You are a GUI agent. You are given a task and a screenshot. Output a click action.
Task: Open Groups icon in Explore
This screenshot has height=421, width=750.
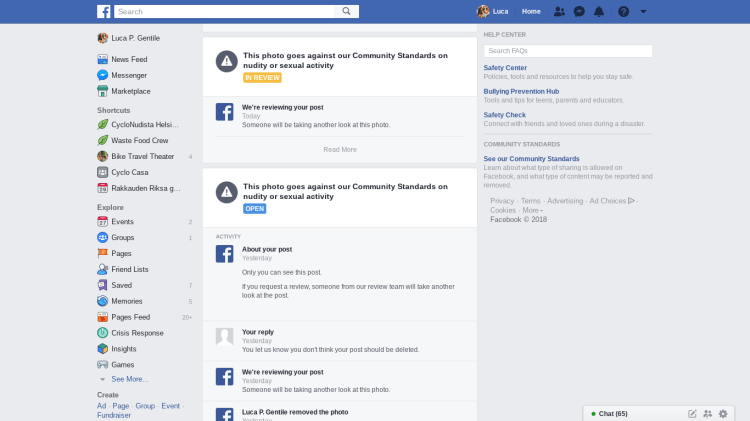(102, 237)
